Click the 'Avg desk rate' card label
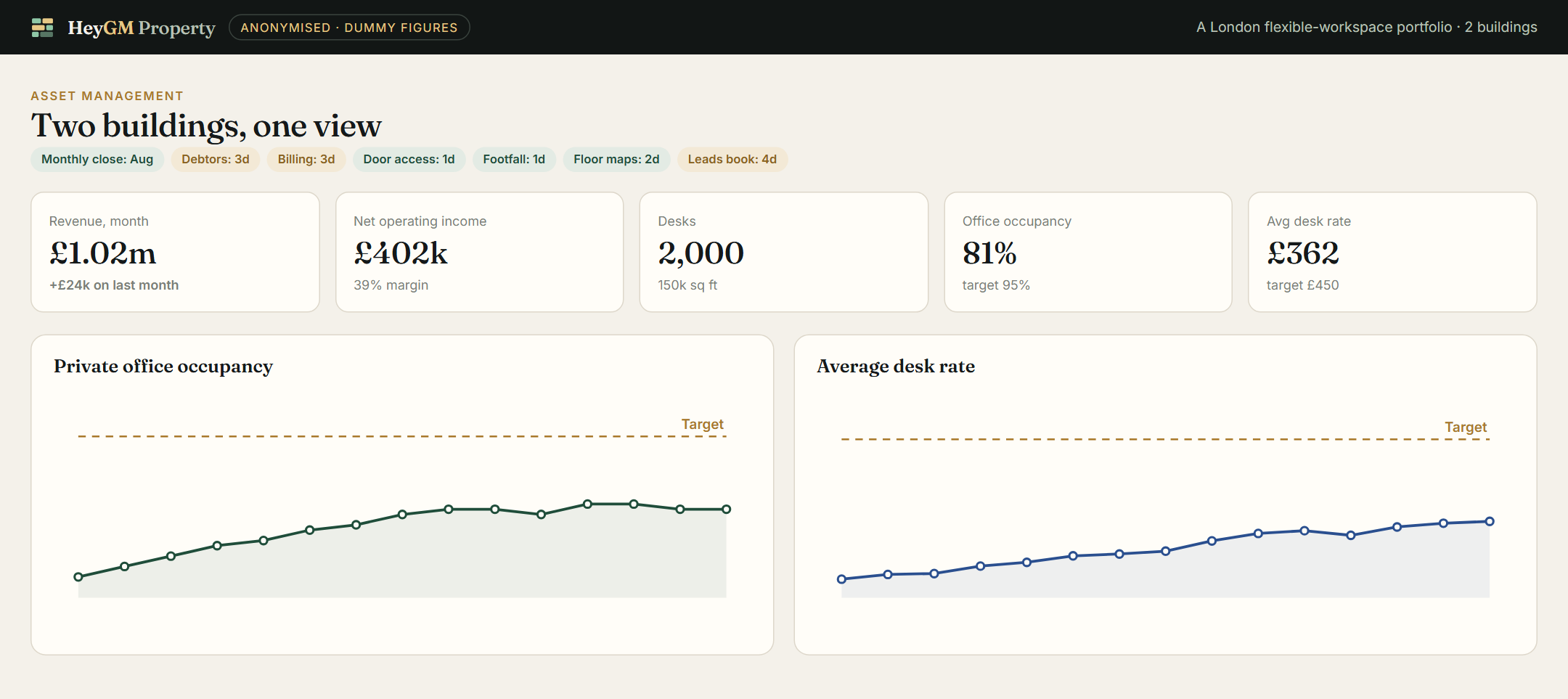Image resolution: width=1568 pixels, height=699 pixels. click(1309, 221)
